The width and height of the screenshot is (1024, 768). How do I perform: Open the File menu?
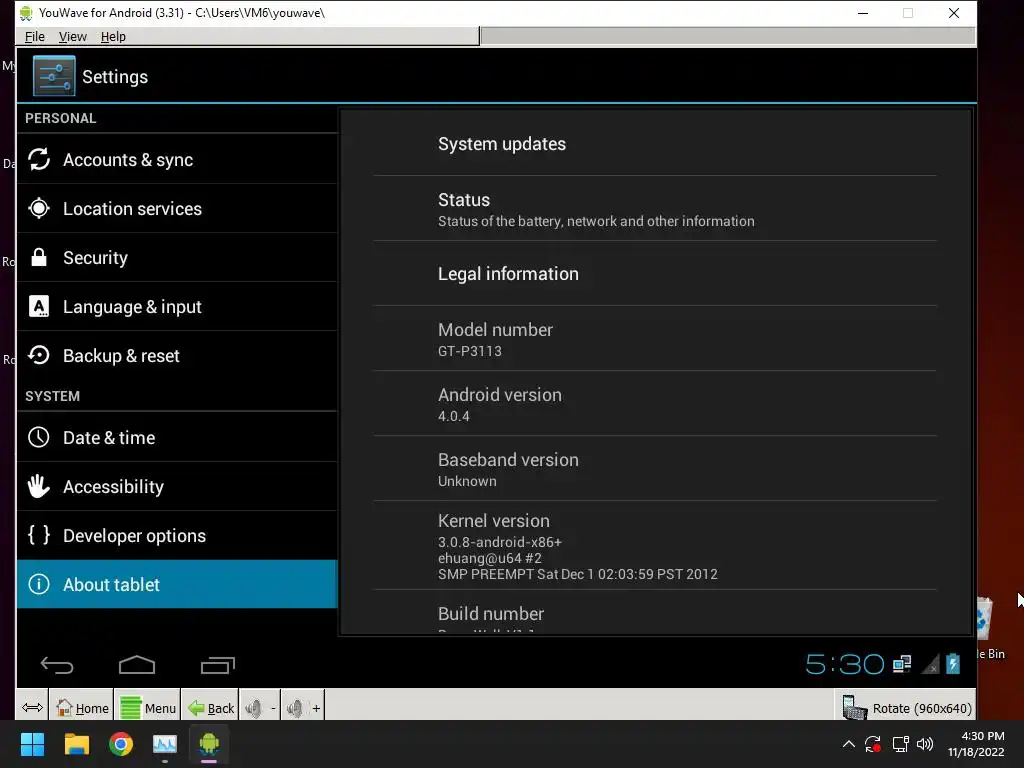[x=35, y=37]
